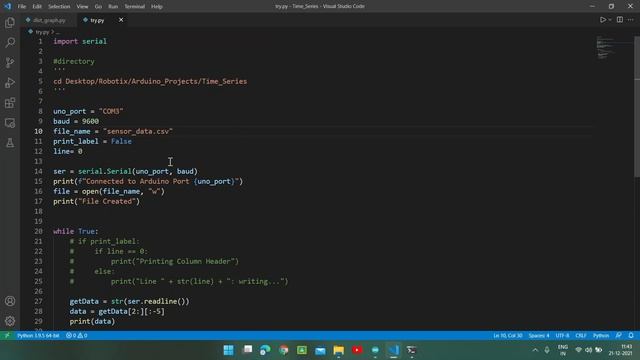Close the try.py tab
This screenshot has height=360, width=640.
121,20
